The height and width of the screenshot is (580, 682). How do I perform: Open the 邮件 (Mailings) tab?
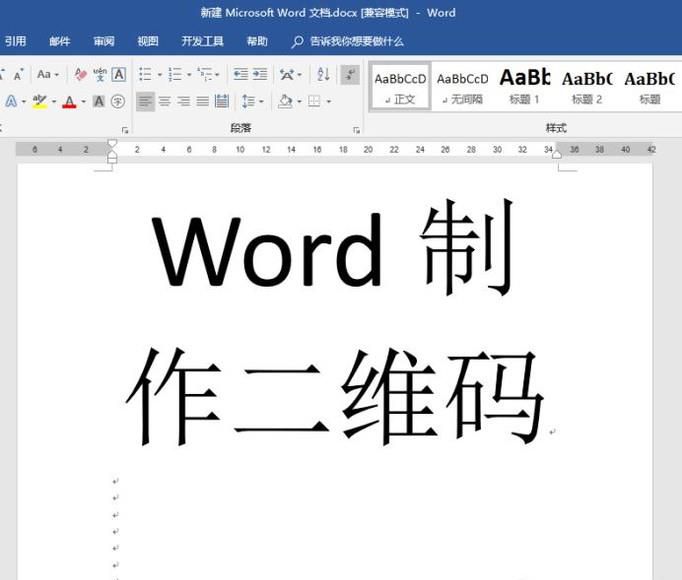(60, 41)
